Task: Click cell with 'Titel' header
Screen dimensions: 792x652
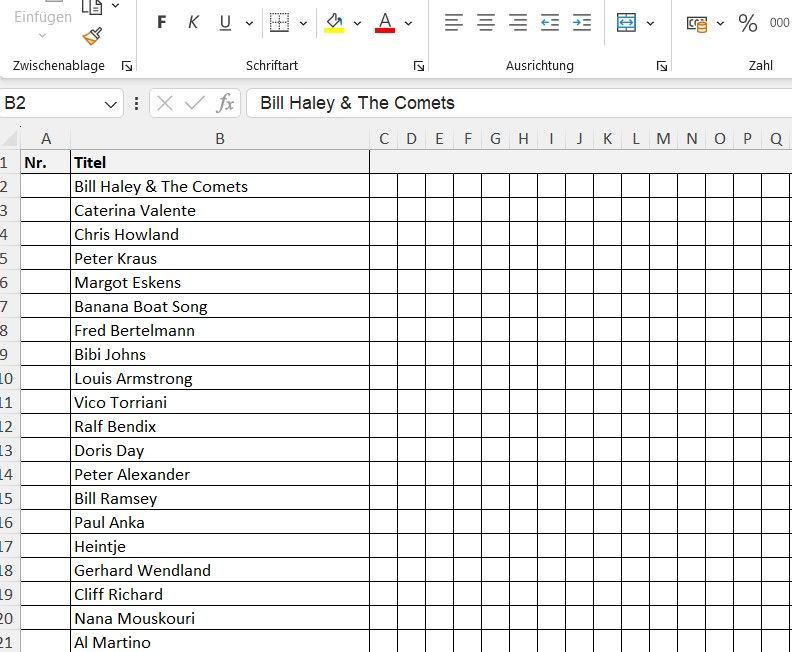Action: click(220, 162)
